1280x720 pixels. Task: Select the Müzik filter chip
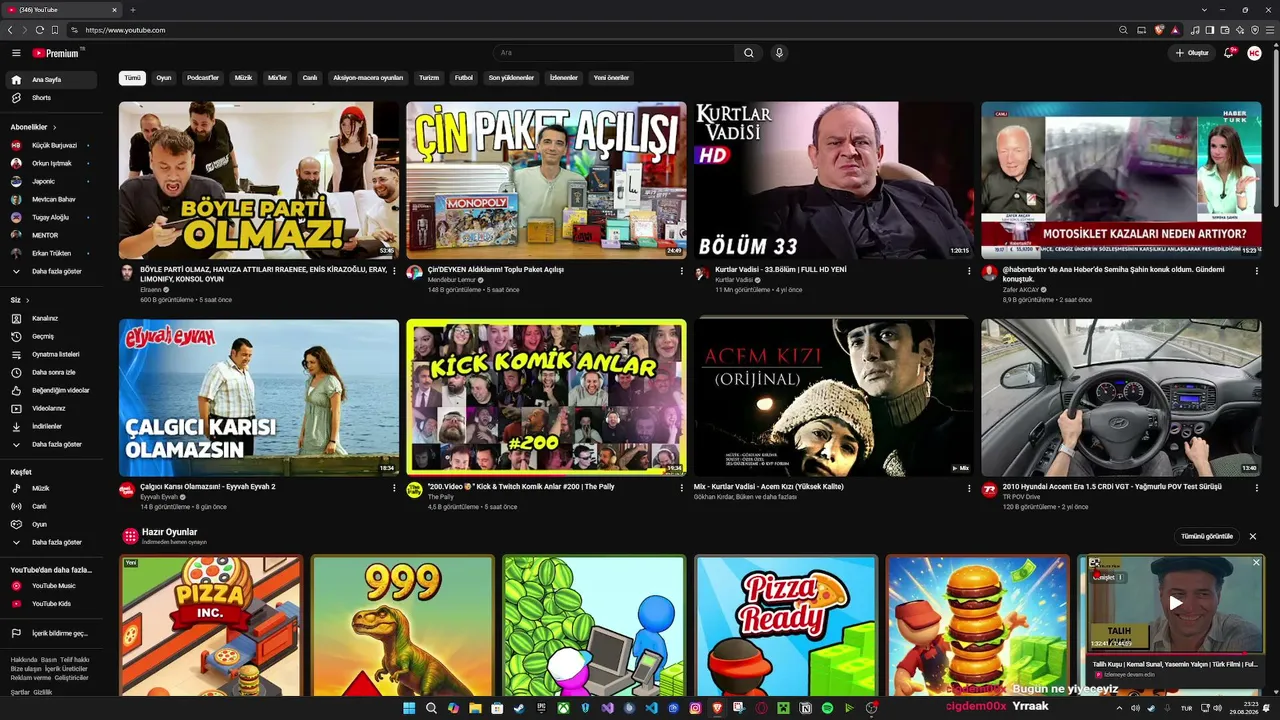[x=243, y=78]
